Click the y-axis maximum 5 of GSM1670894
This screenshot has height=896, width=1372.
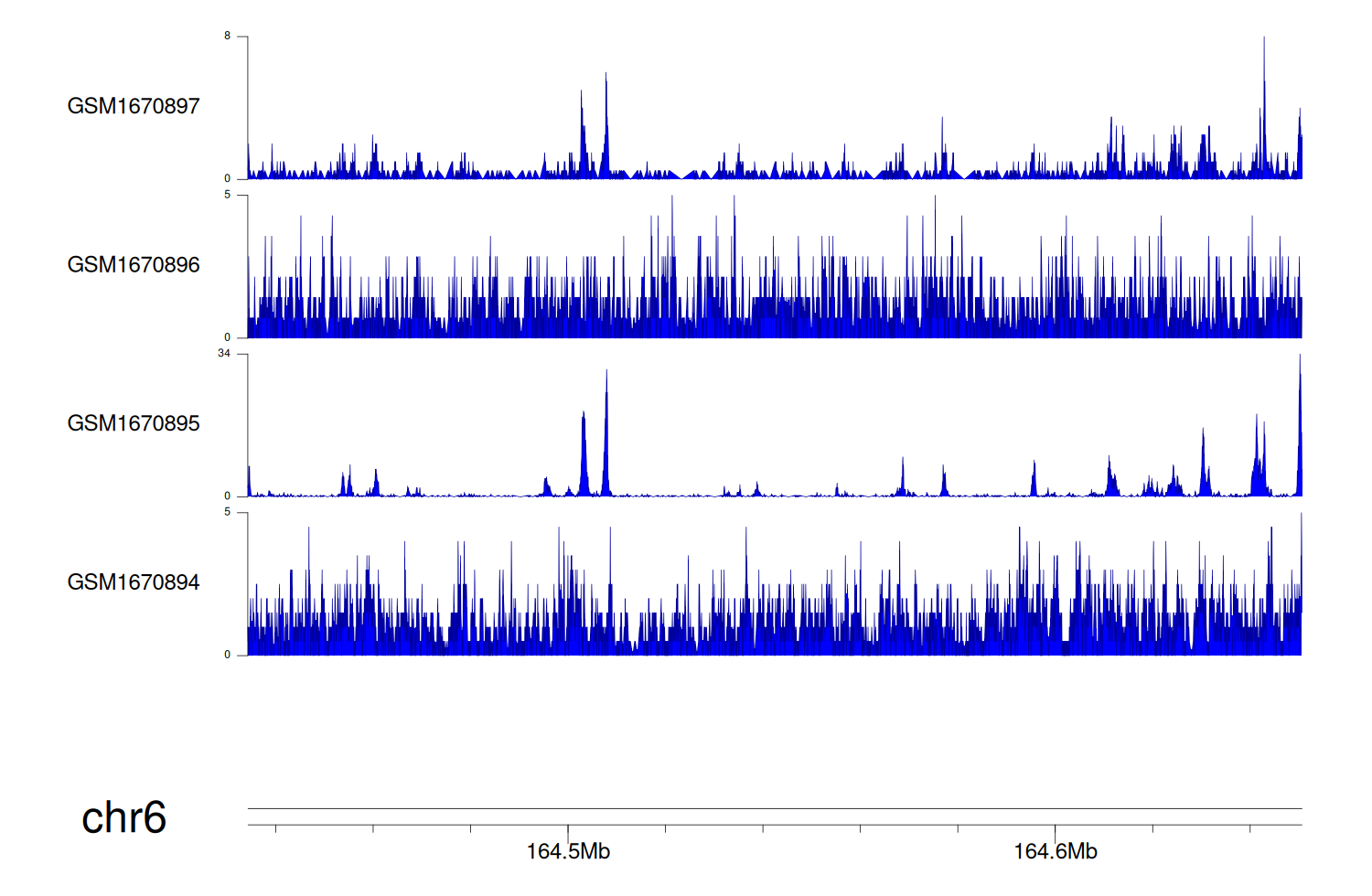(228, 512)
